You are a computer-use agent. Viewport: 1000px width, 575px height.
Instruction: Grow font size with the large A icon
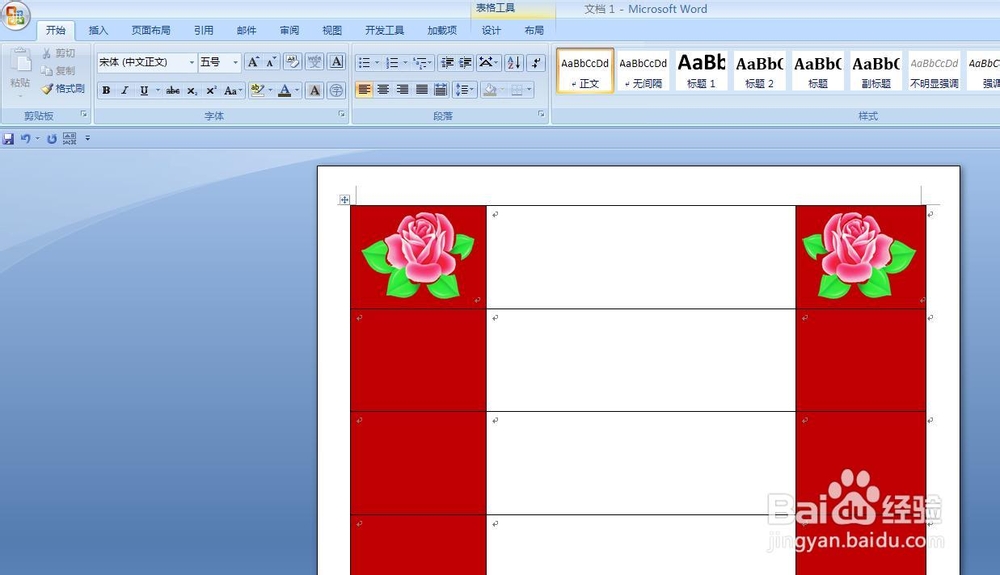(x=253, y=62)
